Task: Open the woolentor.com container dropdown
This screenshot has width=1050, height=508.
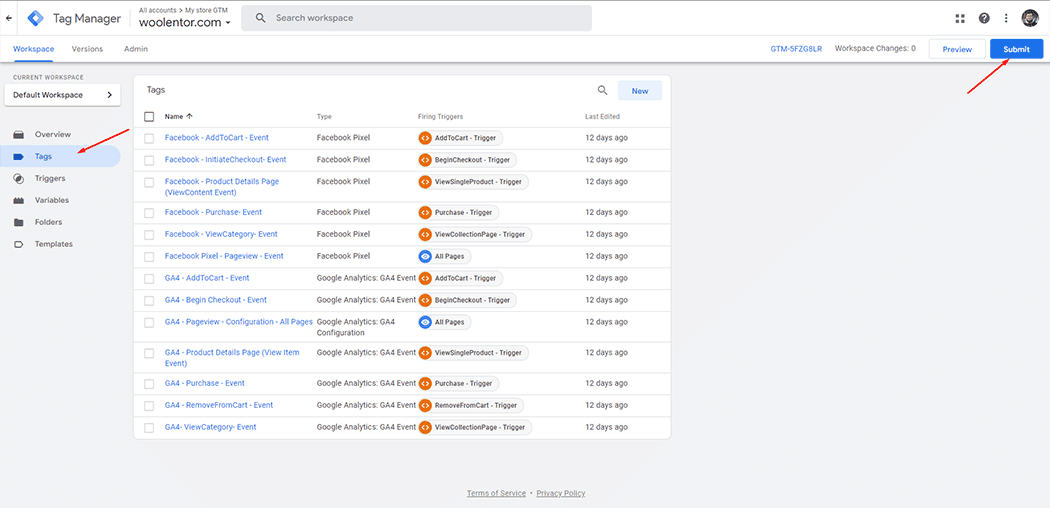Action: click(x=185, y=22)
